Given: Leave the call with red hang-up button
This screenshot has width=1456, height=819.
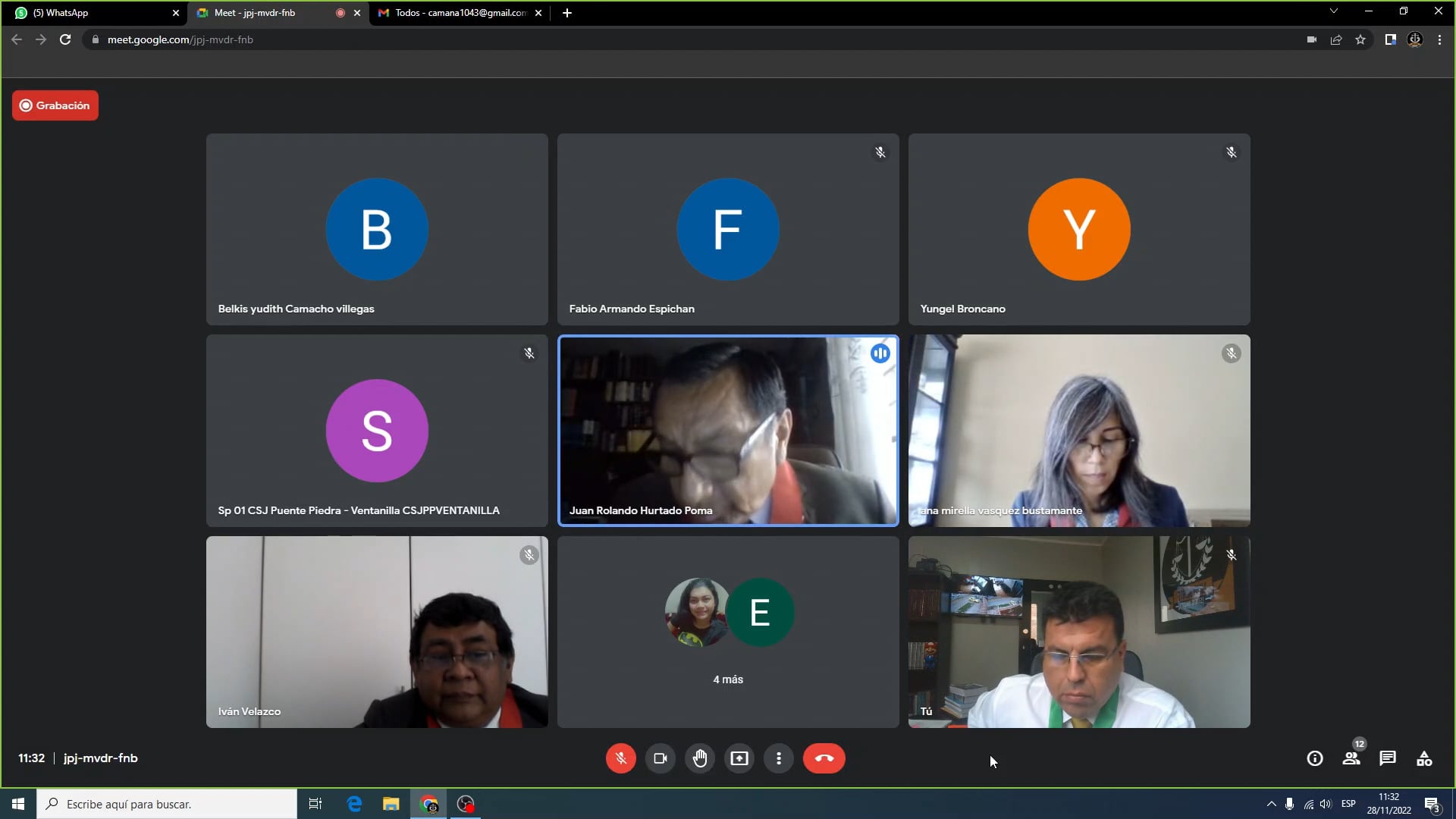Looking at the screenshot, I should click(x=824, y=758).
